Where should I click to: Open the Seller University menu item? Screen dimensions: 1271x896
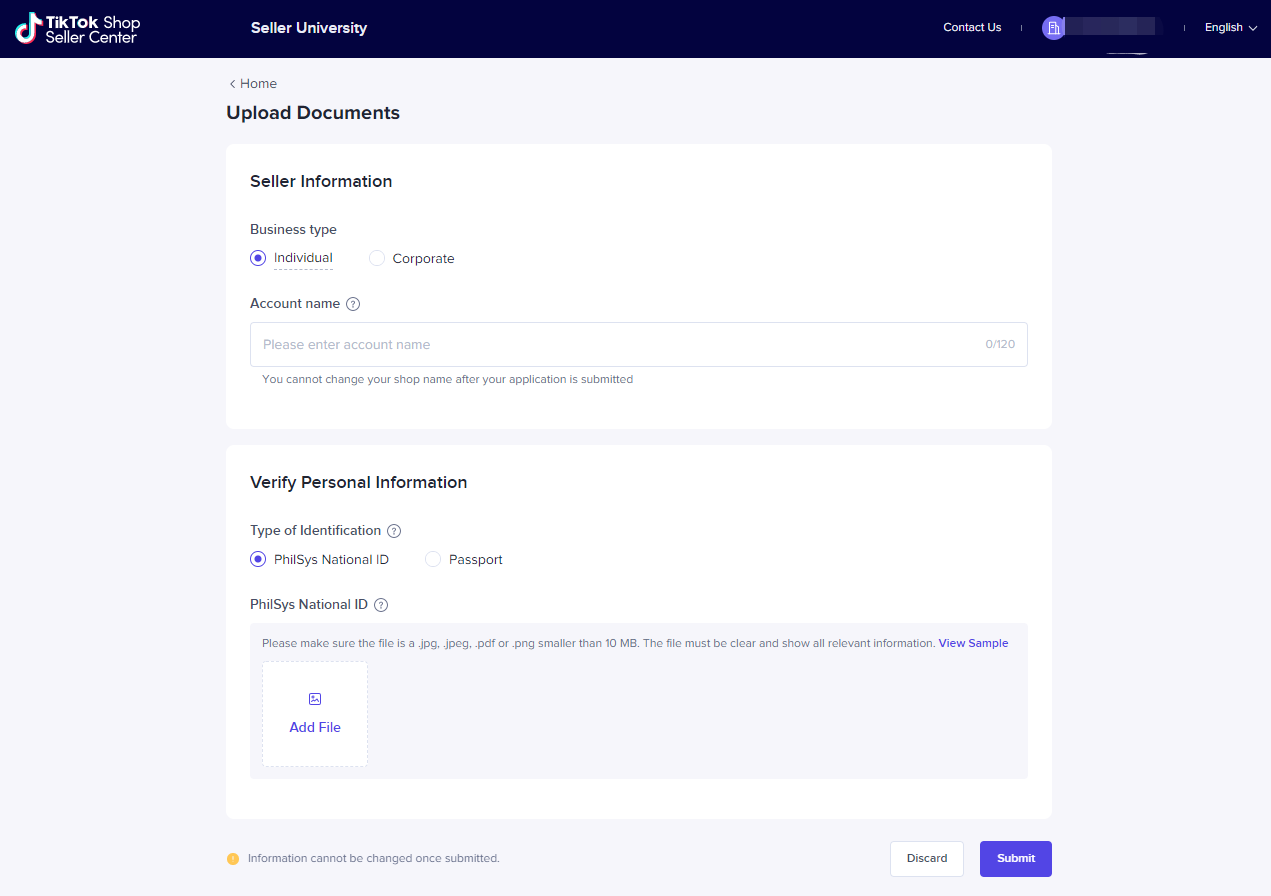[x=309, y=28]
